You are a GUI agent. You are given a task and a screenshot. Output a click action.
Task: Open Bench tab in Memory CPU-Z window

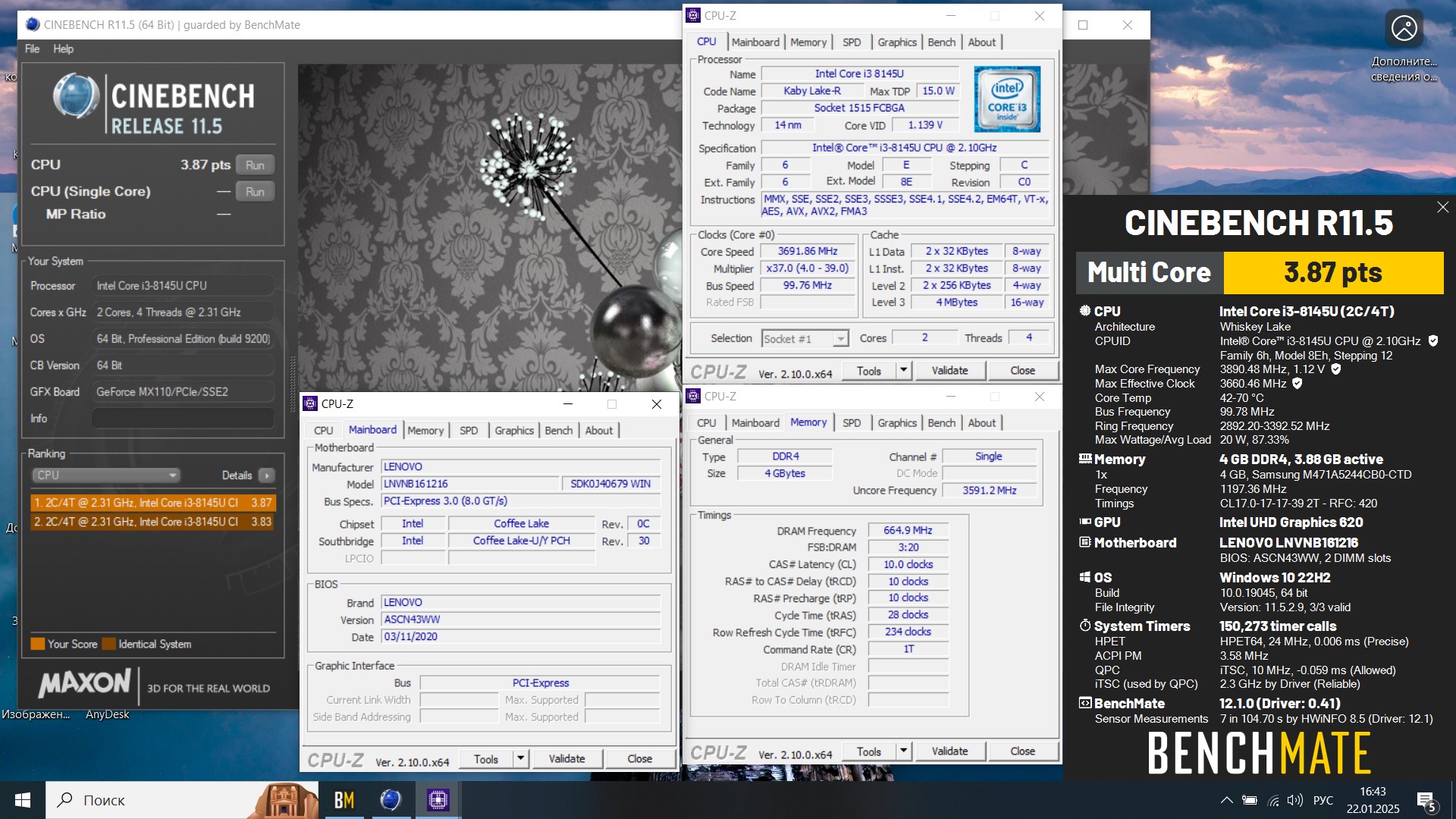pyautogui.click(x=942, y=423)
